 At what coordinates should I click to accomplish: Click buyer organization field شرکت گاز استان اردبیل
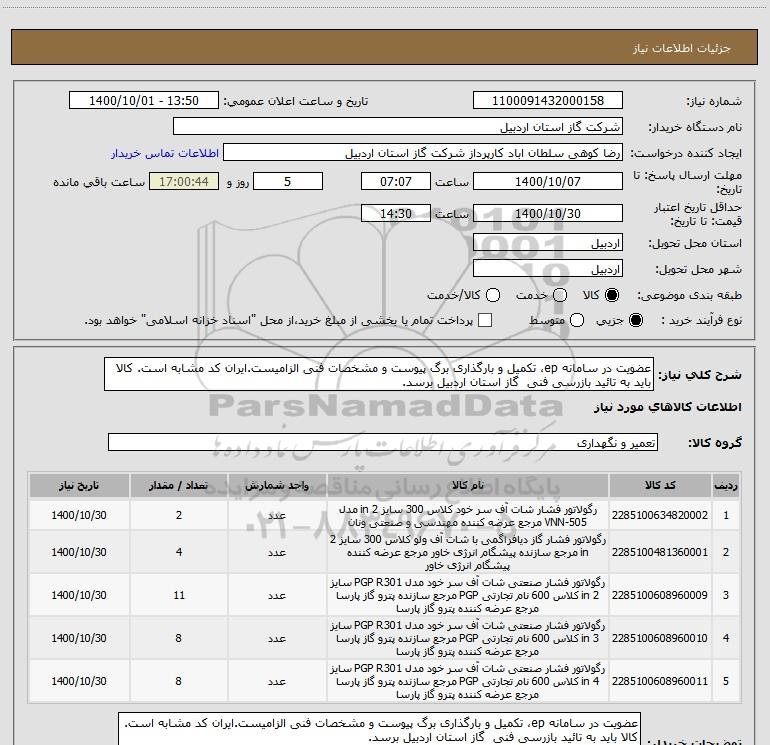[398, 127]
